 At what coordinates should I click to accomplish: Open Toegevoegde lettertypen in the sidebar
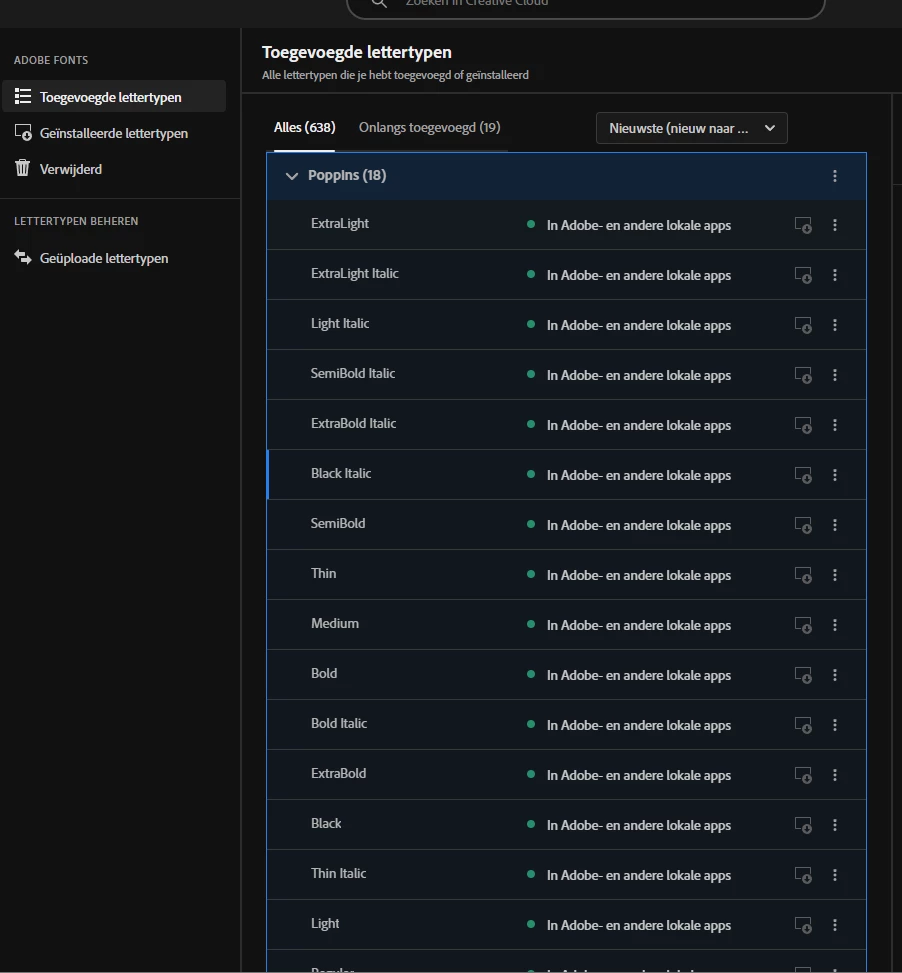pos(114,97)
